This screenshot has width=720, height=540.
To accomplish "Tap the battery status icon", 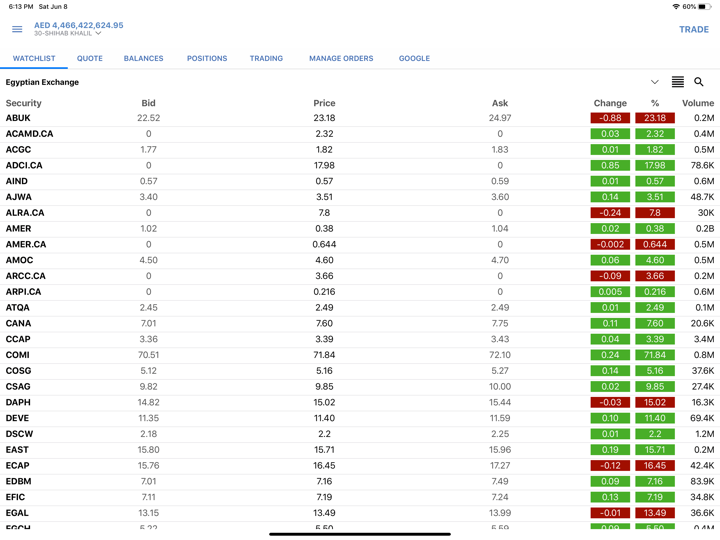I will coord(705,7).
